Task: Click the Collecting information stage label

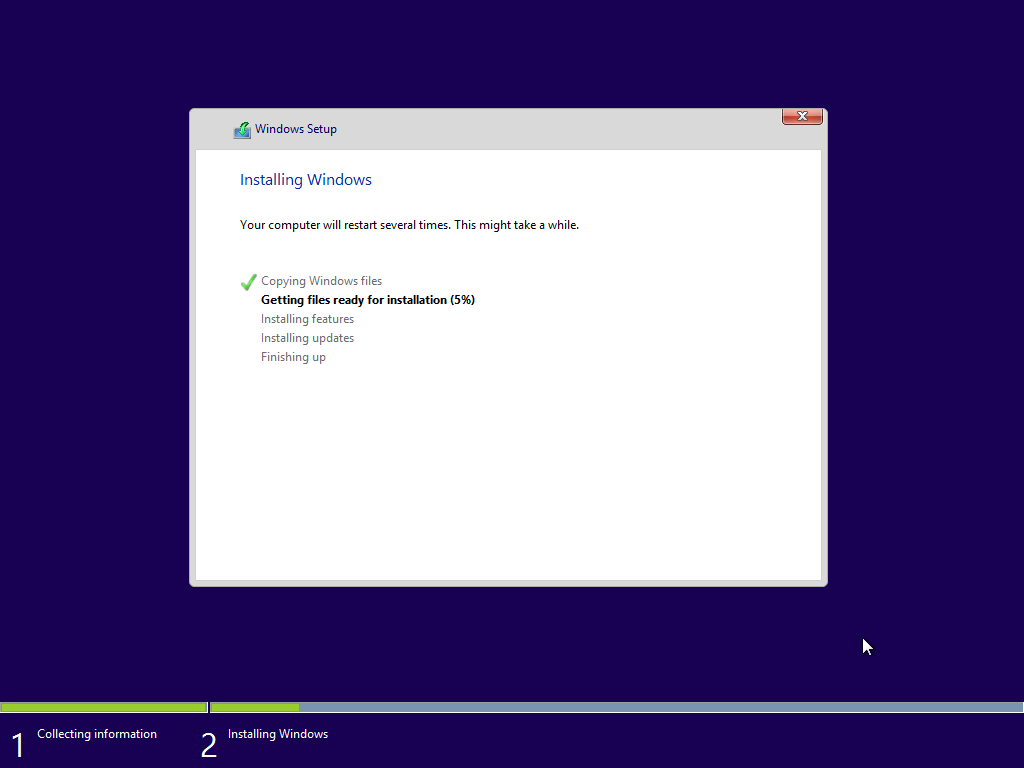Action: (x=96, y=733)
